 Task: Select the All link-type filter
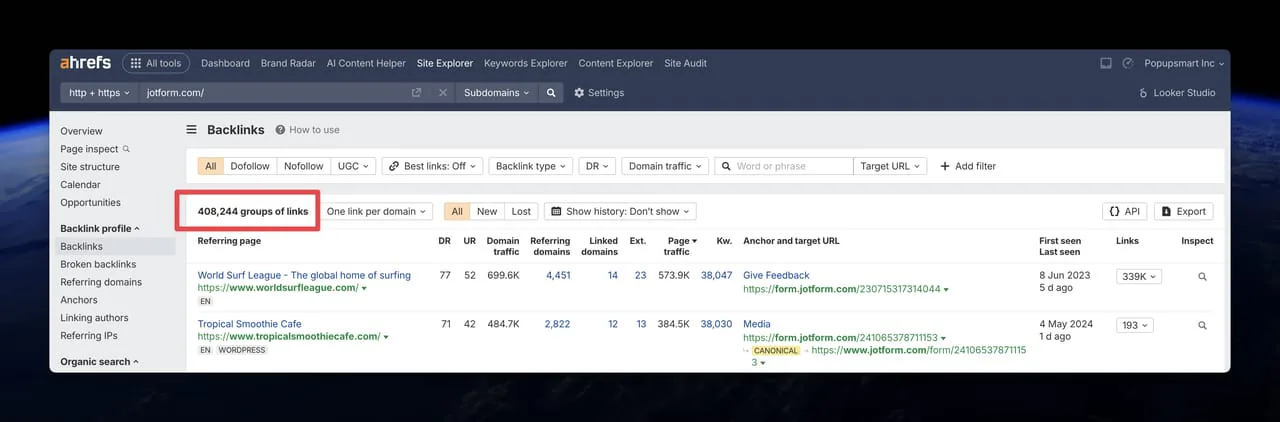point(210,166)
